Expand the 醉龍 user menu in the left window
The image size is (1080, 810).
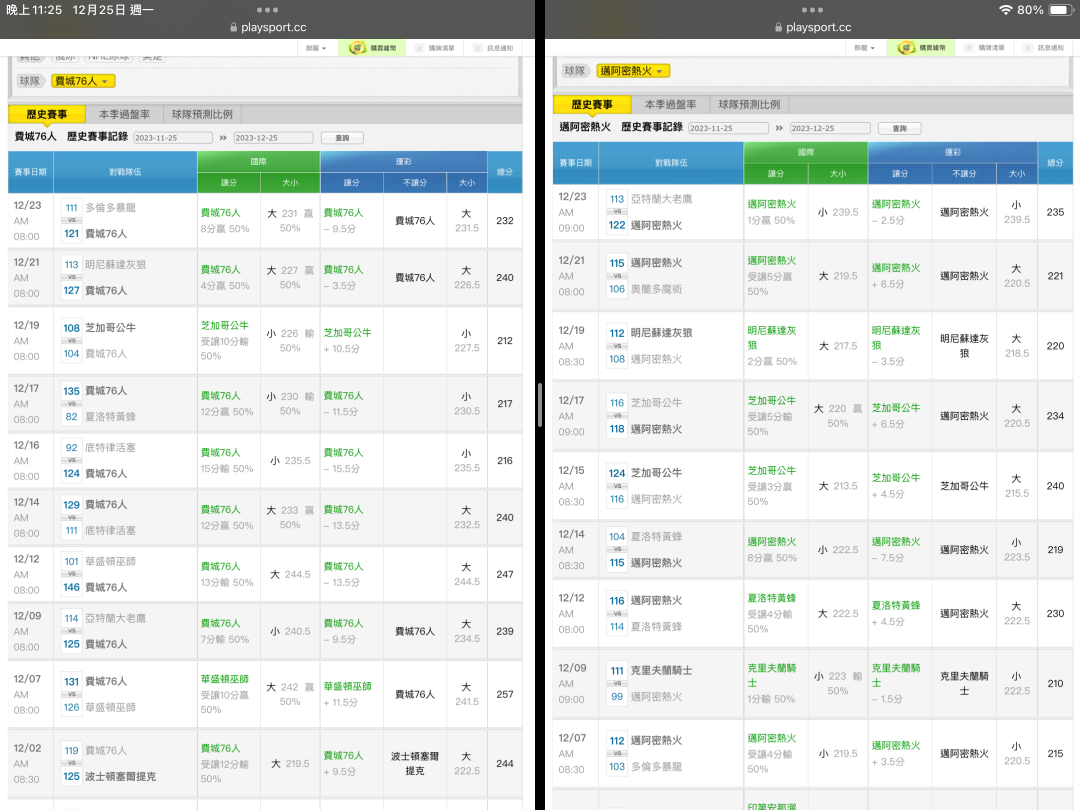click(315, 48)
